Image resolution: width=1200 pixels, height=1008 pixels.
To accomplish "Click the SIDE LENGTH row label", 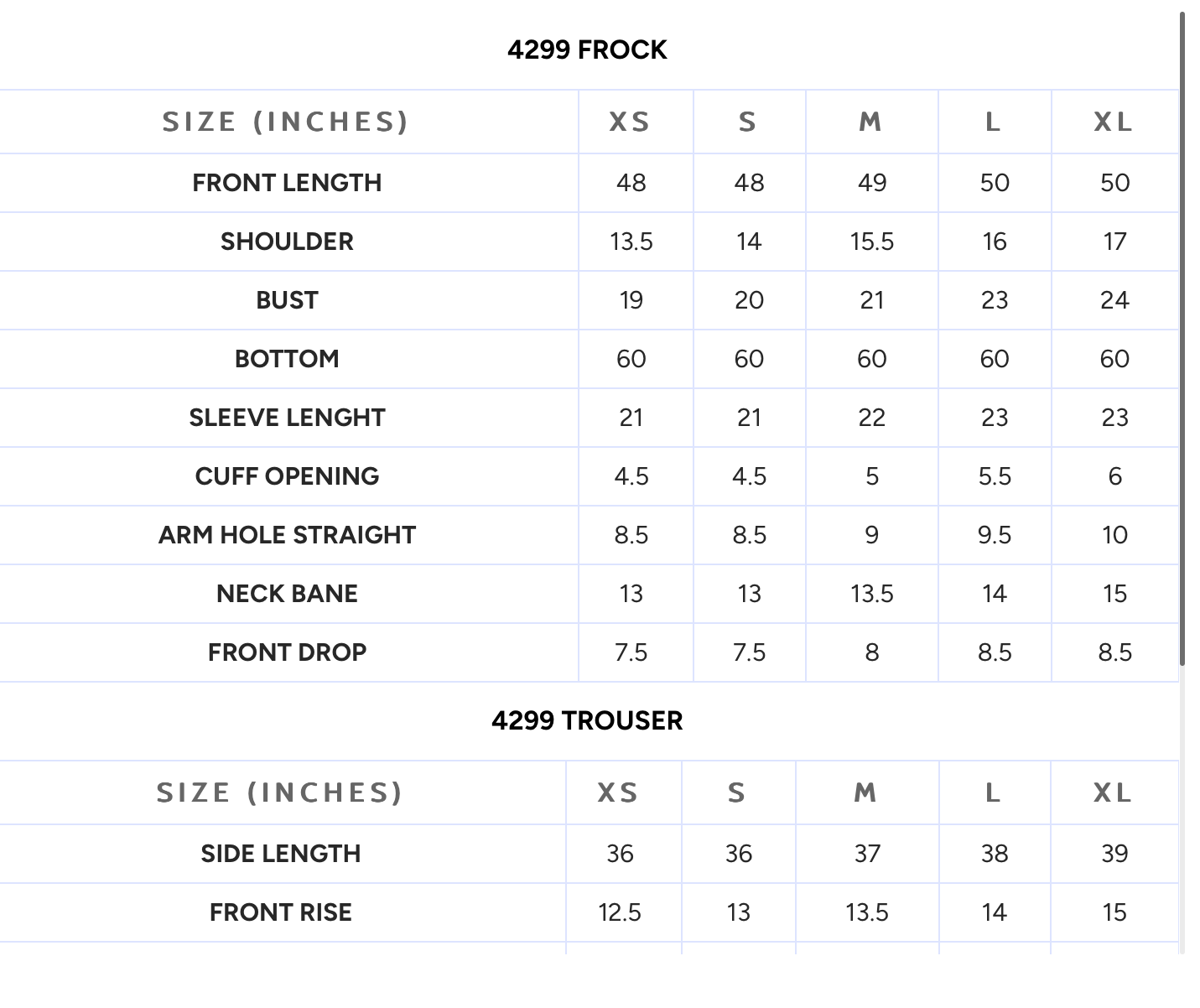I will 281,854.
